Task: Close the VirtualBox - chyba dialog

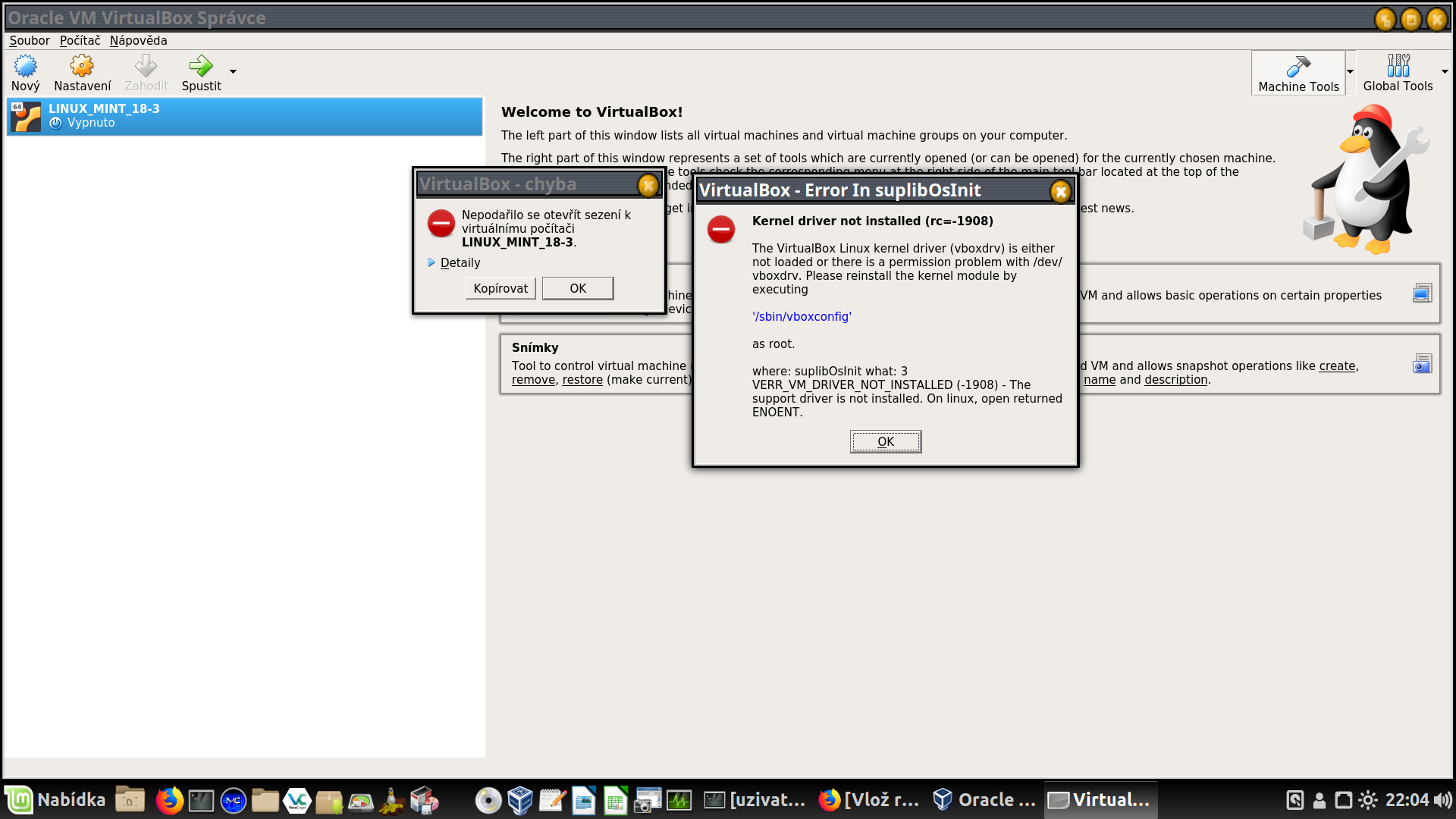Action: pos(648,185)
